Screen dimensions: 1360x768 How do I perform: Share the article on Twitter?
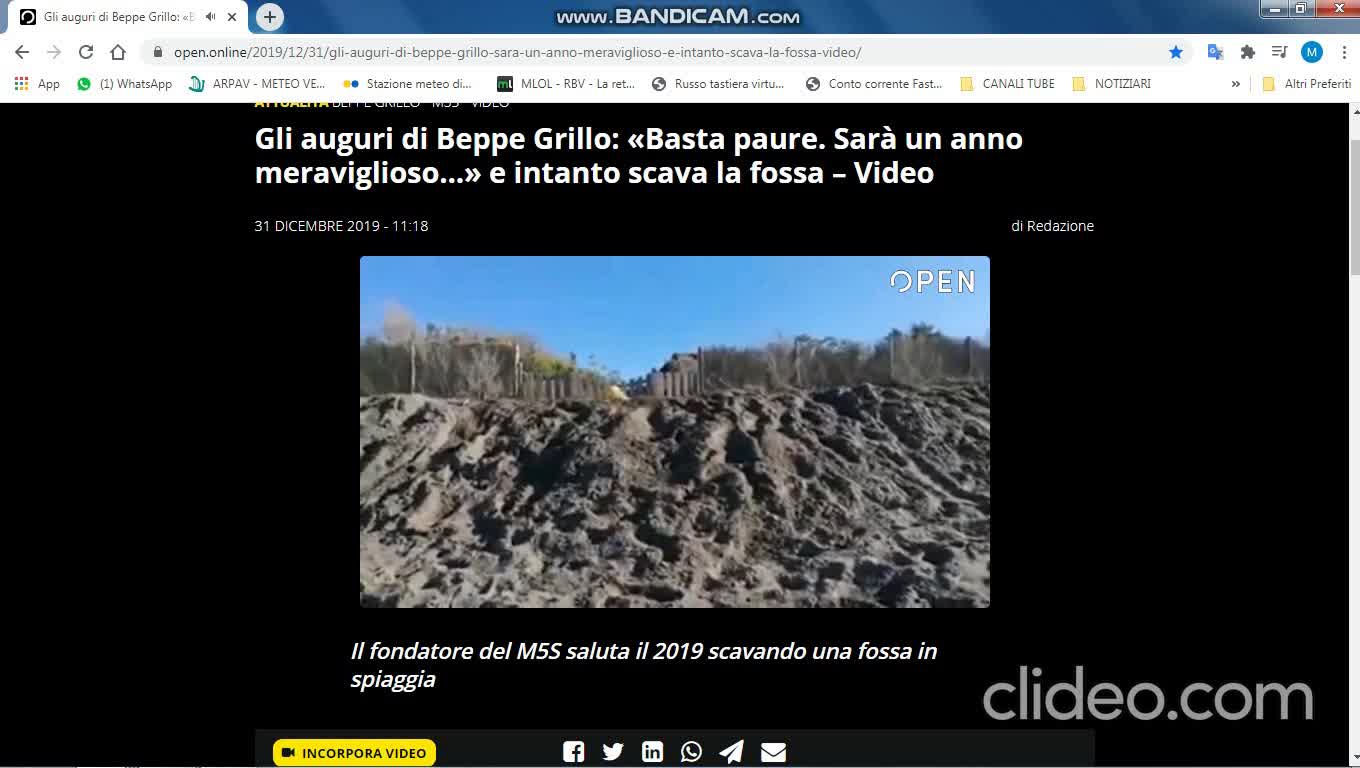[613, 752]
